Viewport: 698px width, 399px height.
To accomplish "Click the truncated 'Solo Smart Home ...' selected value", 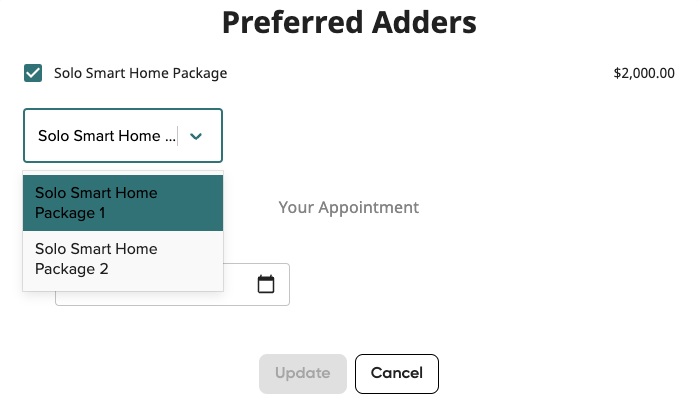I will (106, 136).
